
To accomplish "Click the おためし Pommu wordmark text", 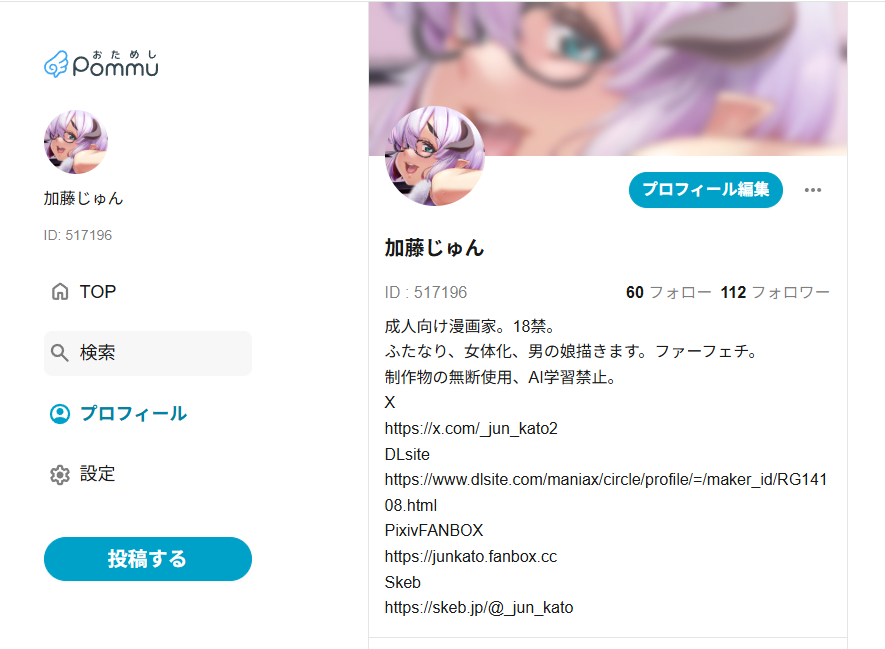I will pos(116,63).
